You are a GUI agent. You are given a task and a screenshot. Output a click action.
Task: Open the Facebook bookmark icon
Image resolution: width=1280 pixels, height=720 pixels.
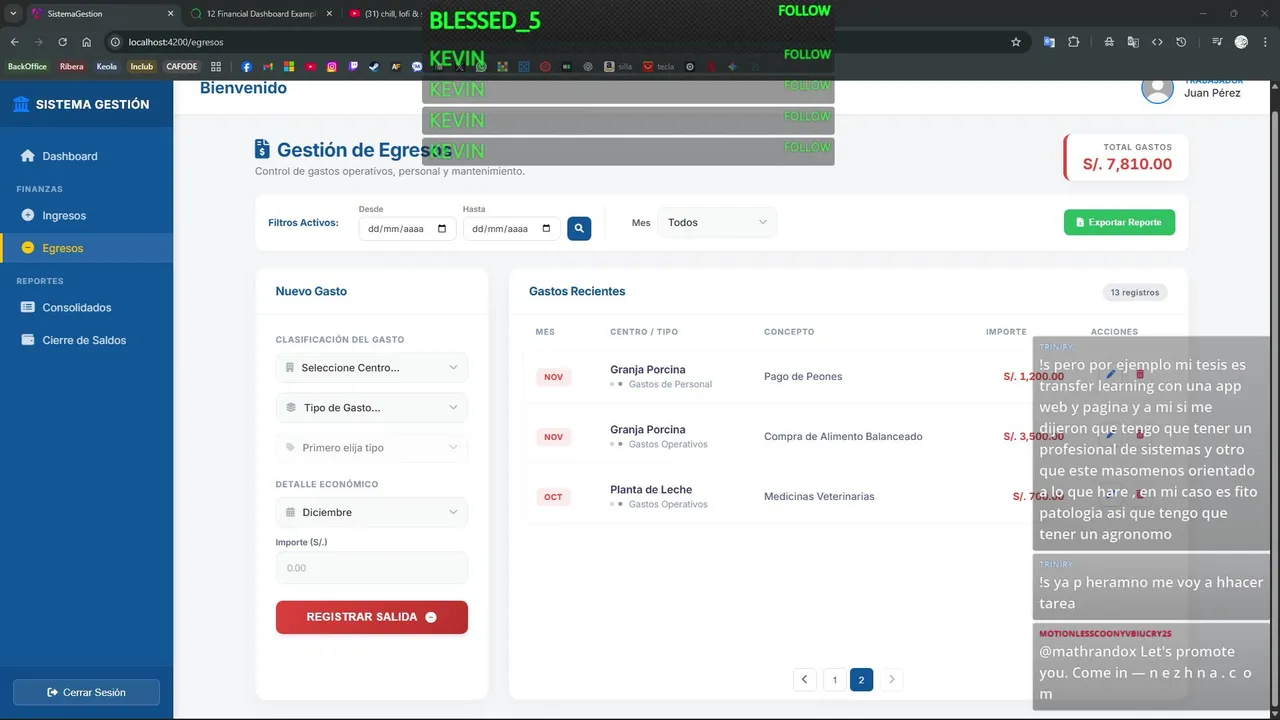[247, 67]
